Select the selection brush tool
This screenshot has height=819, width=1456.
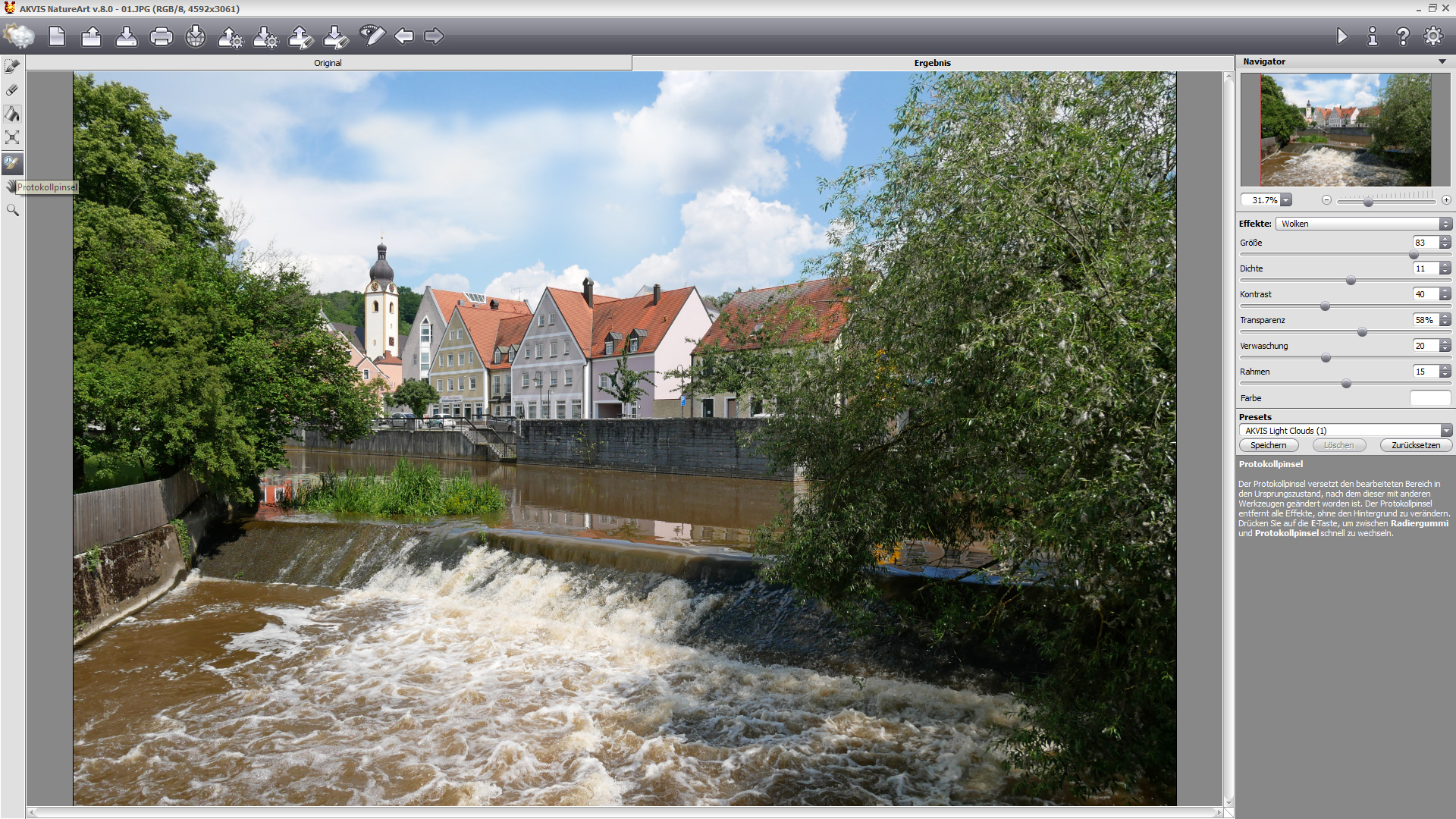(x=12, y=67)
